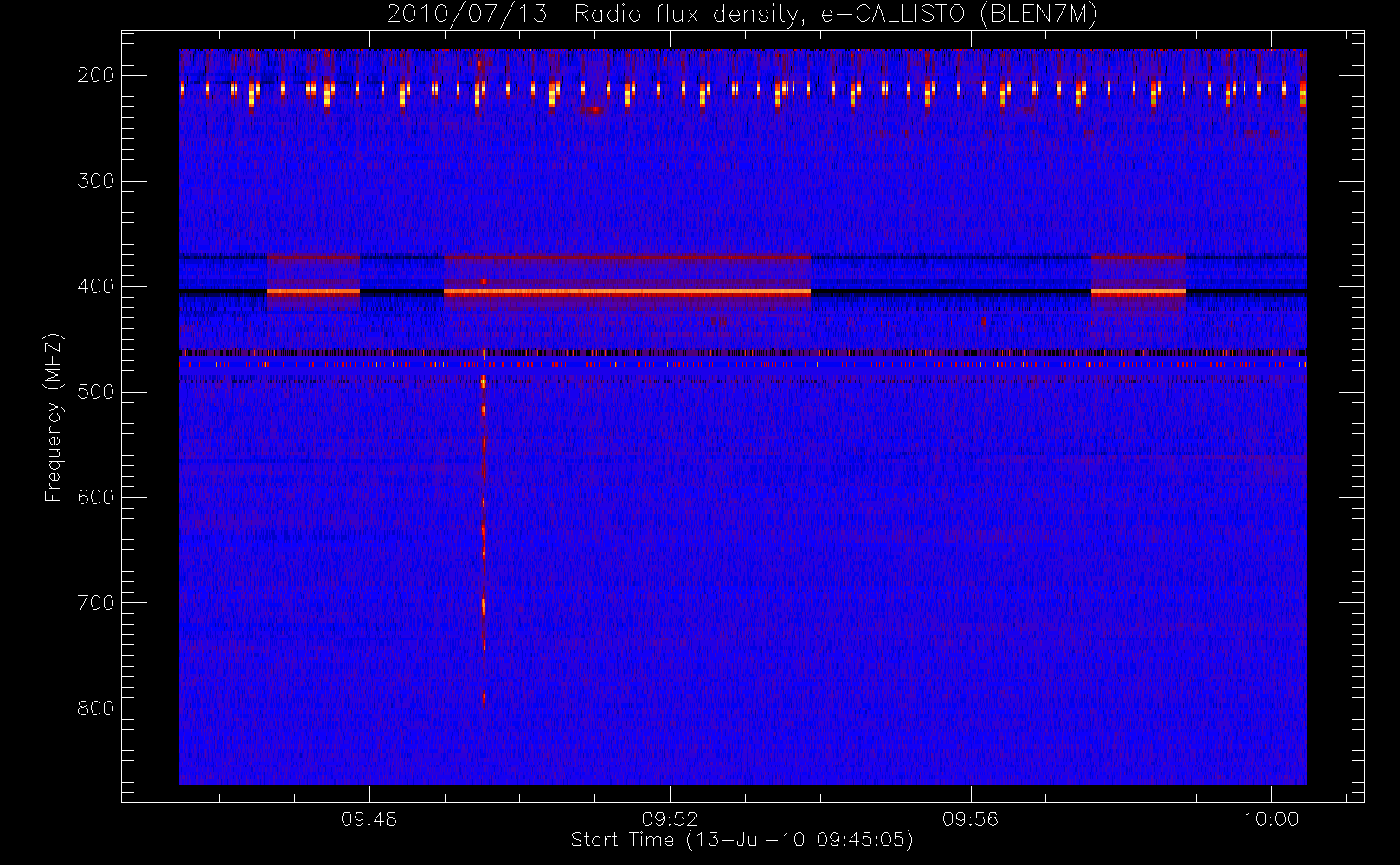Click the vertical red burst streak near 700 MHz

point(484,605)
